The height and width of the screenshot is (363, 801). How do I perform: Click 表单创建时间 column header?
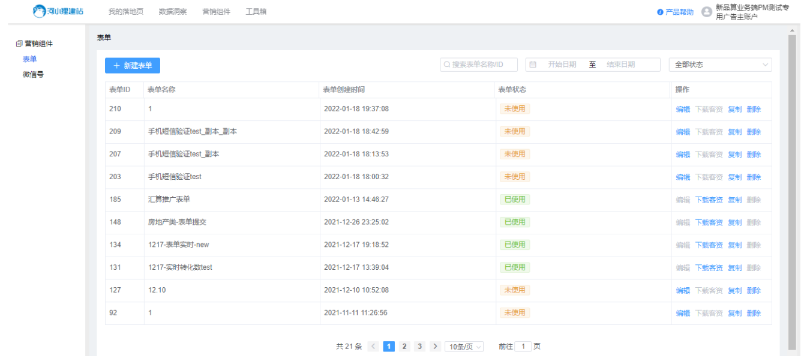tap(344, 90)
